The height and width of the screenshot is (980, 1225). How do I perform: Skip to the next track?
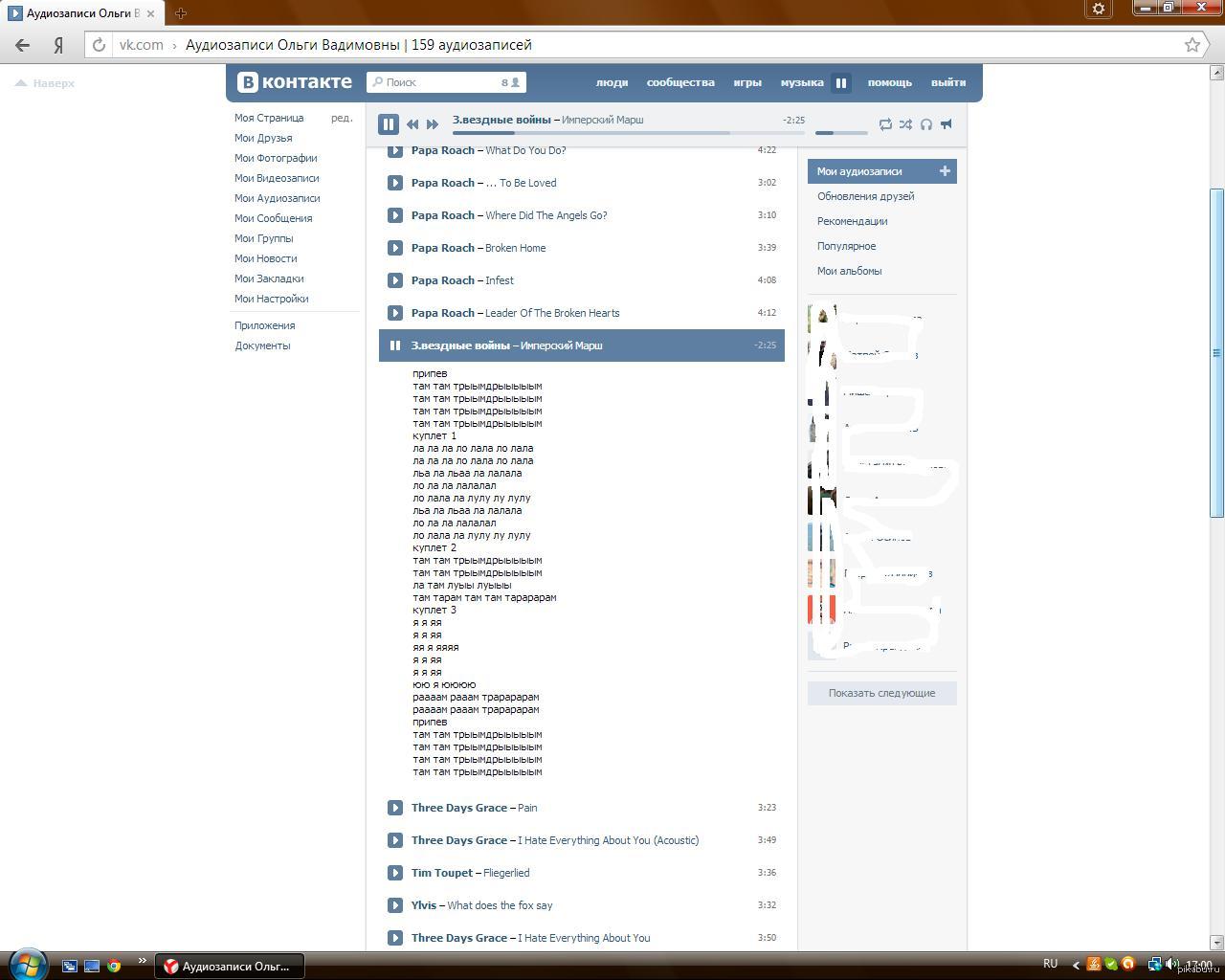(433, 124)
